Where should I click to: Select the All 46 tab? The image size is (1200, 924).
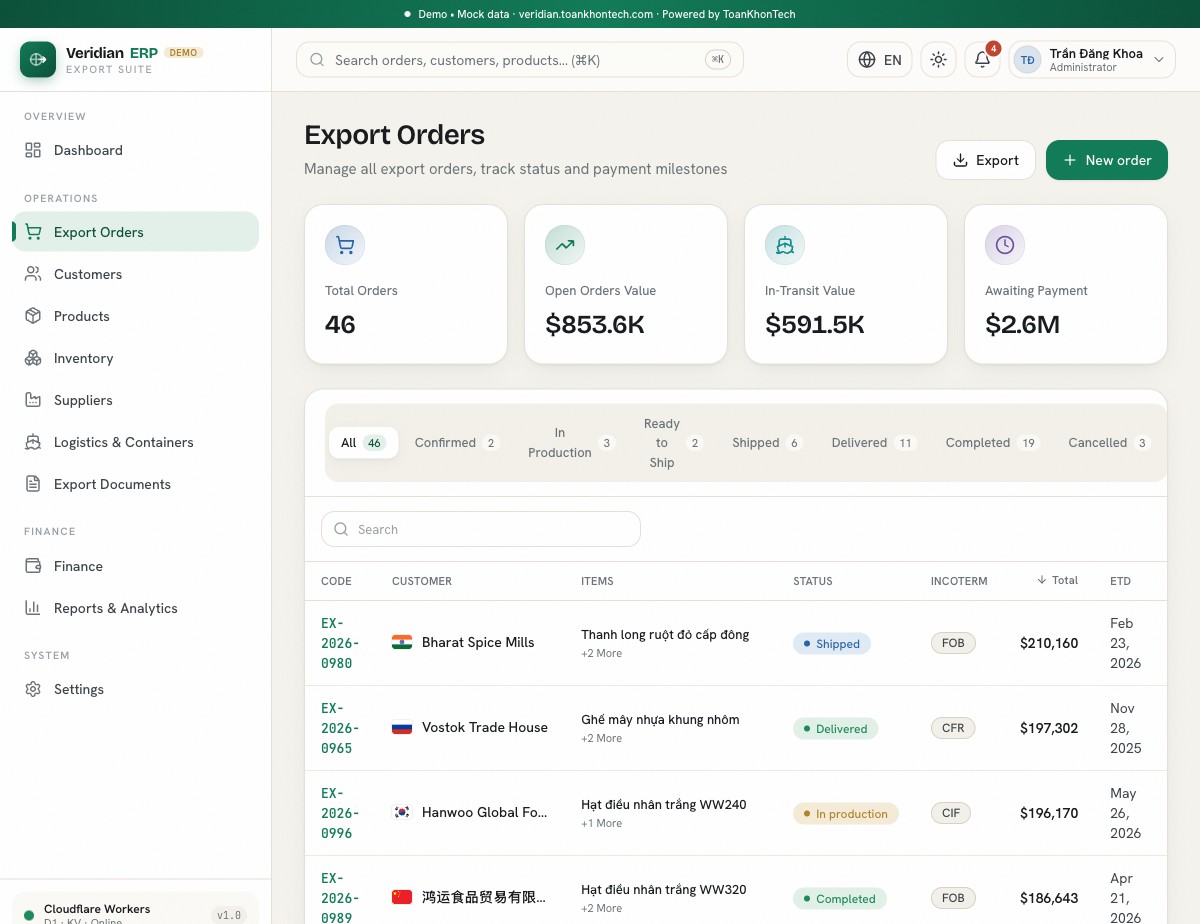pyautogui.click(x=363, y=443)
